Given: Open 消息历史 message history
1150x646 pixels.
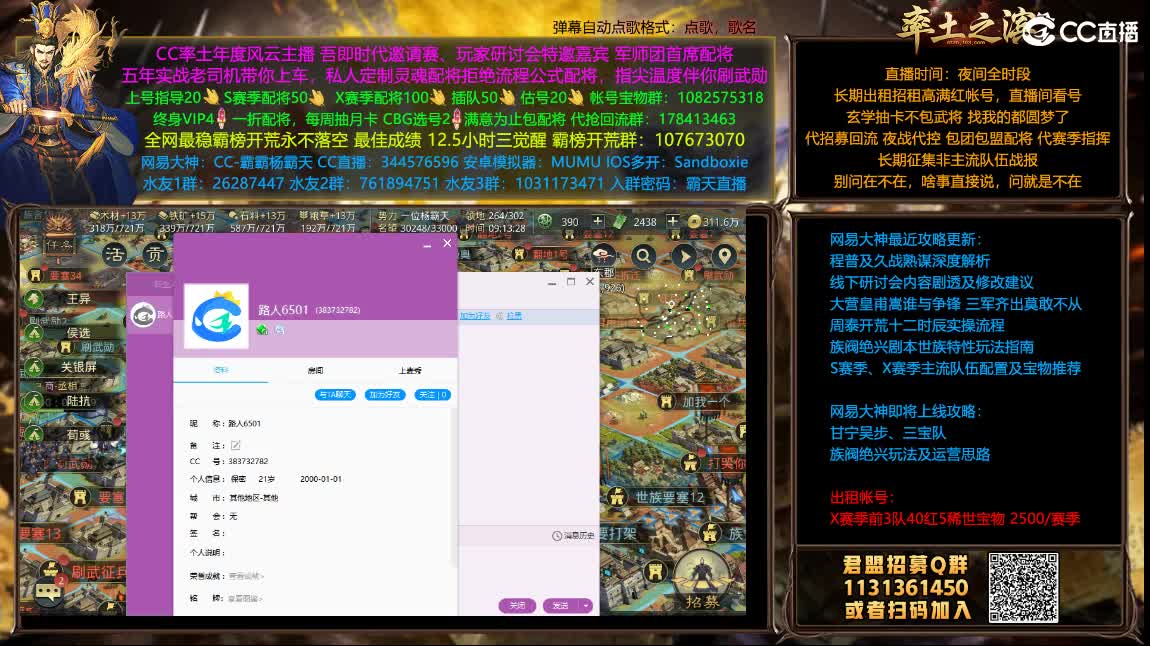Looking at the screenshot, I should click(x=573, y=536).
